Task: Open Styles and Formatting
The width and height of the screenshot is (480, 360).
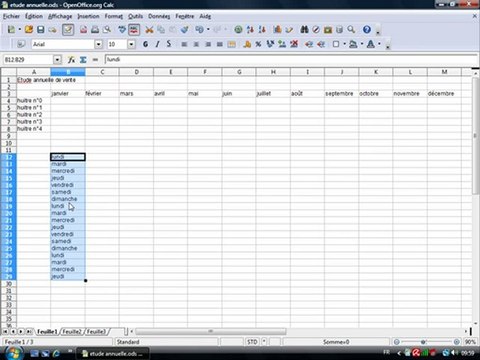Action: [21, 44]
